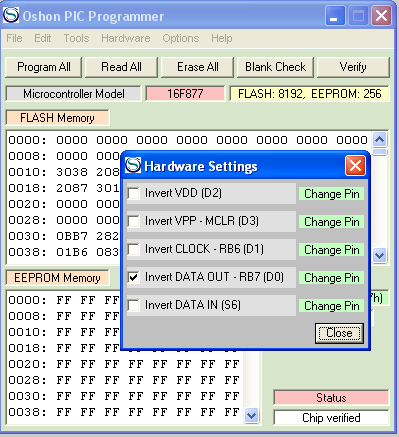
Task: Minimize the Oshon PIC Programmer window
Action: 335,15
